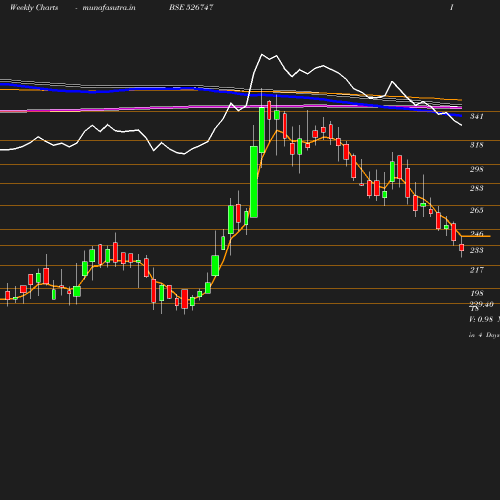Screen dimensions: 500x500
Task: Click the 'Weekly Charts' title text
Action: [34, 7]
